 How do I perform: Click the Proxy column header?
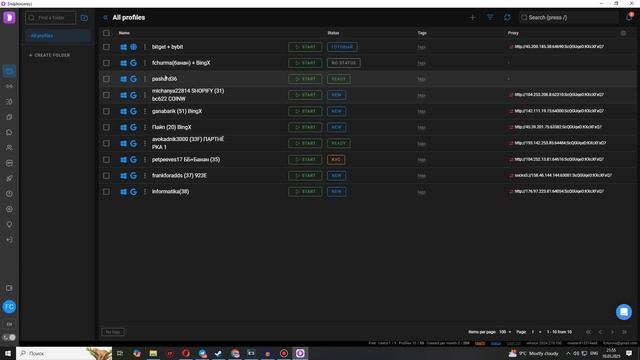[x=513, y=33]
